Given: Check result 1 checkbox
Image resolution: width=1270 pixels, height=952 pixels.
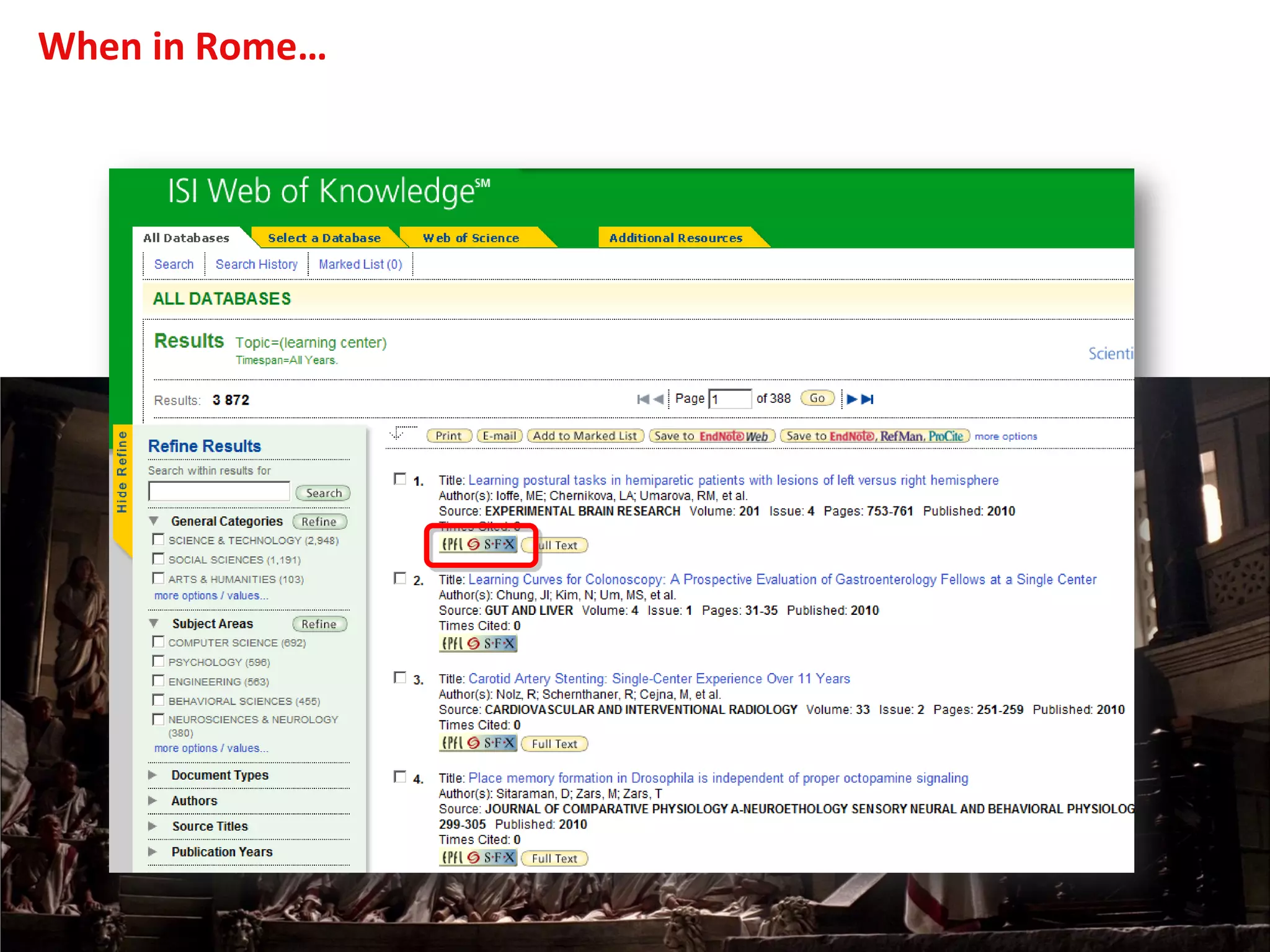Looking at the screenshot, I should click(x=400, y=479).
